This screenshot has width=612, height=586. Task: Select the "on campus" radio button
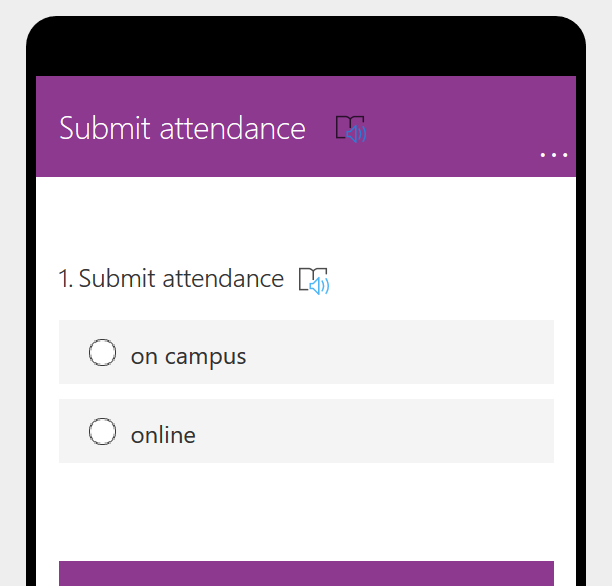pos(103,353)
